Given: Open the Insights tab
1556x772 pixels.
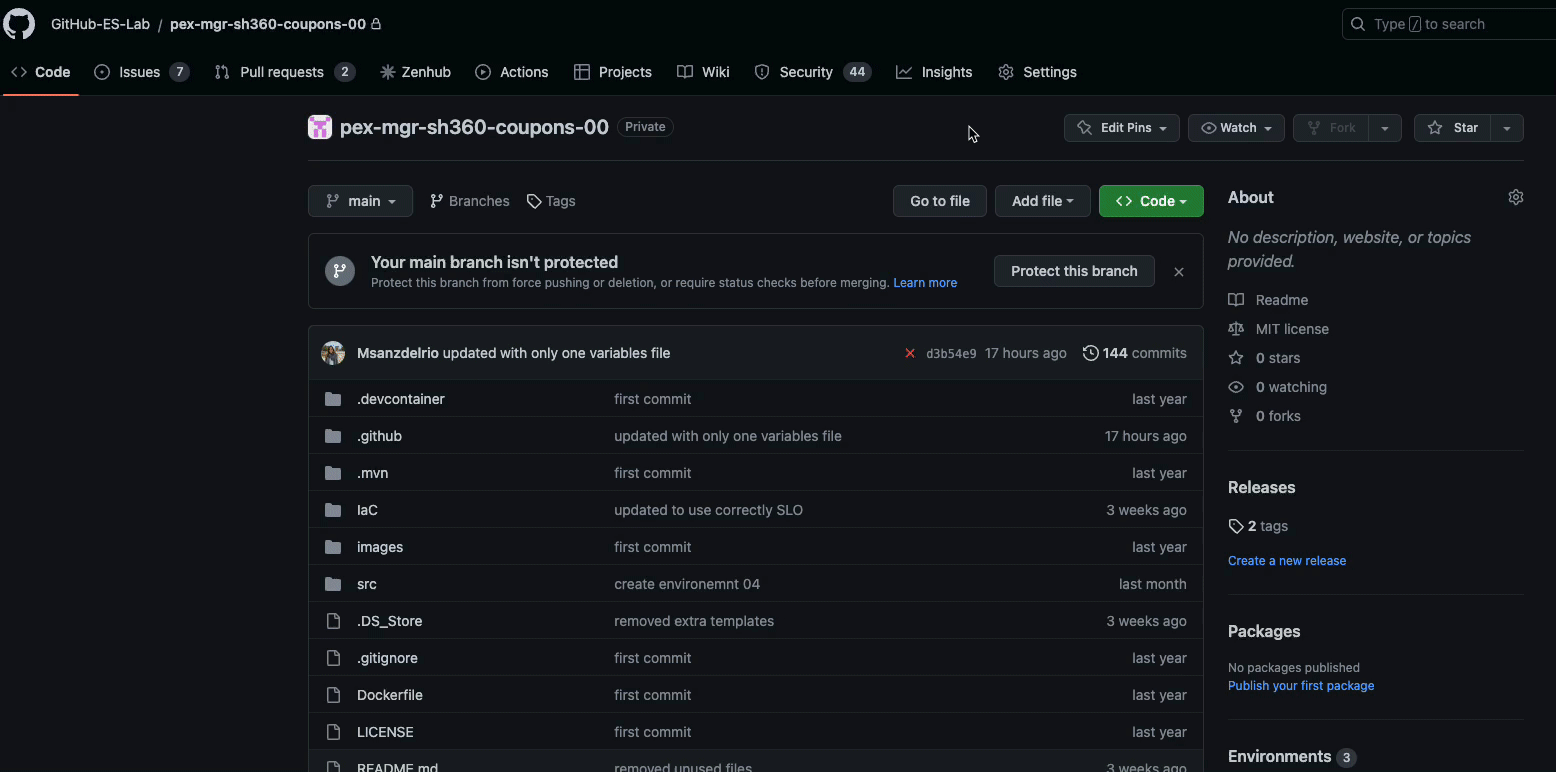Looking at the screenshot, I should [x=934, y=72].
